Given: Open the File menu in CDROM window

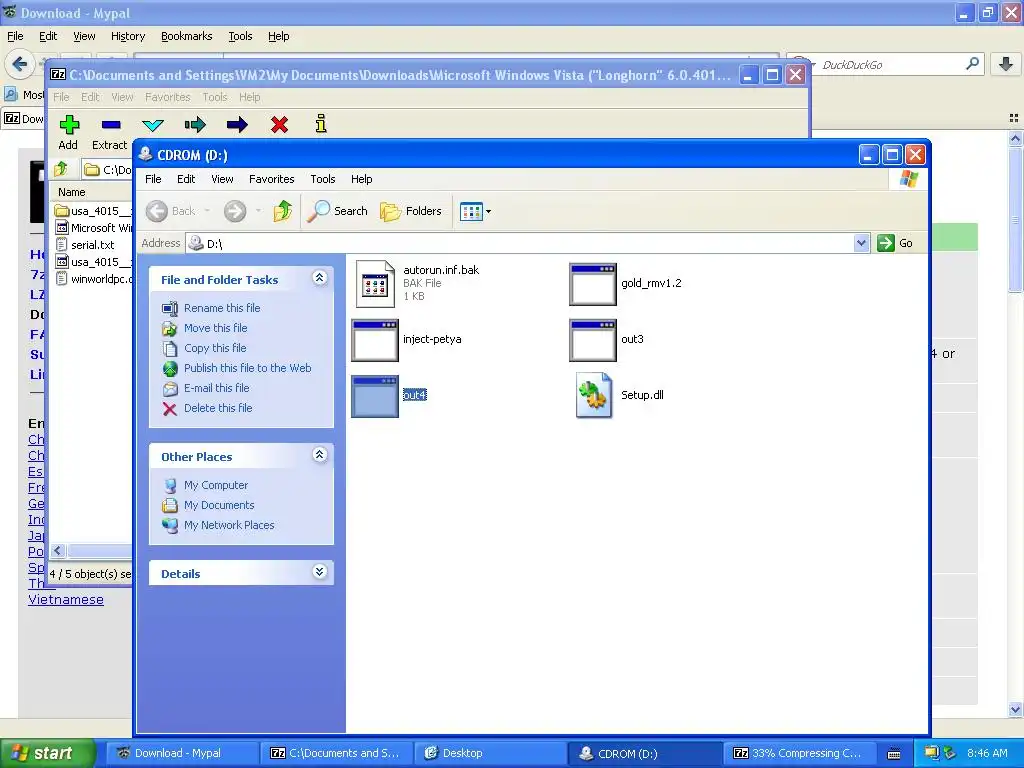Looking at the screenshot, I should (153, 179).
